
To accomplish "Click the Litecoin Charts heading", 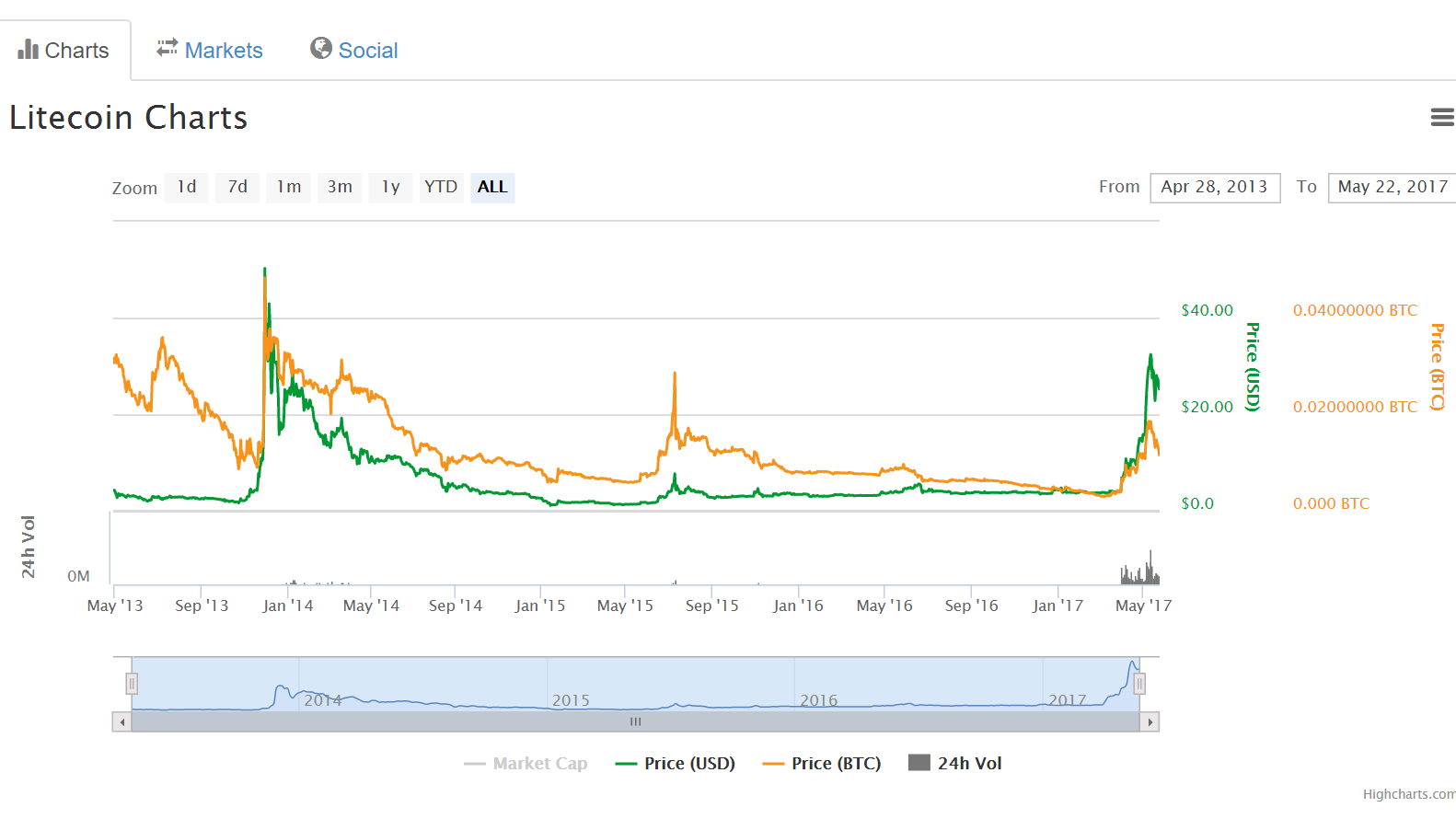I will click(x=129, y=118).
